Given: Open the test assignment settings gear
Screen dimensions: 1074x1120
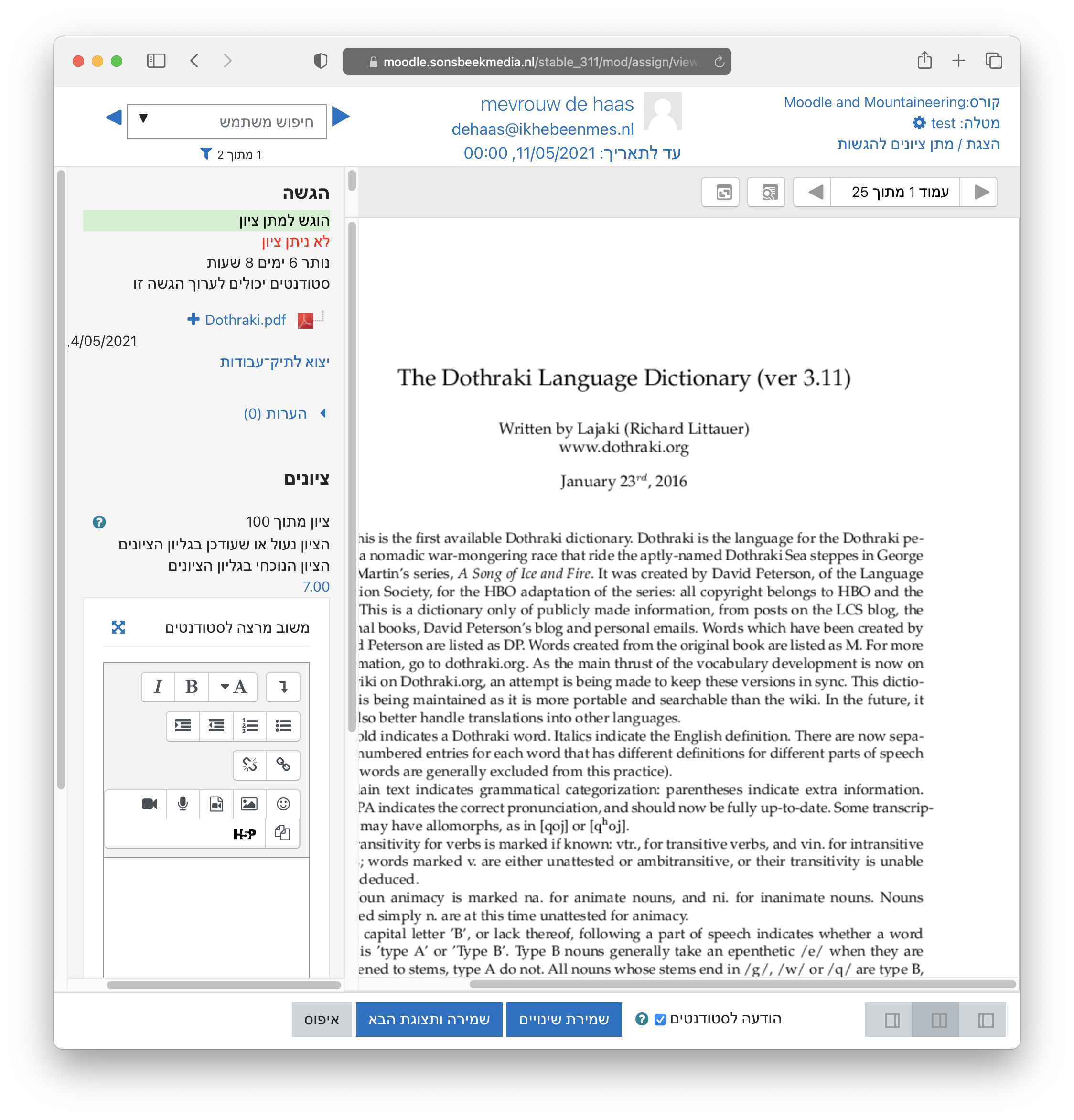Looking at the screenshot, I should 919,123.
